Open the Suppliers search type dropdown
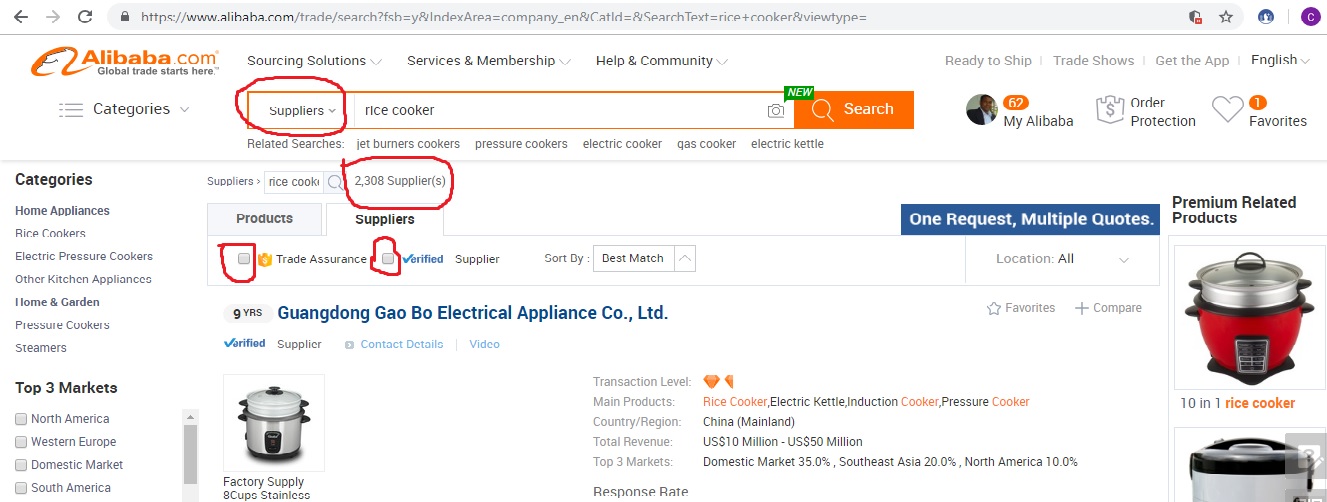 coord(302,110)
